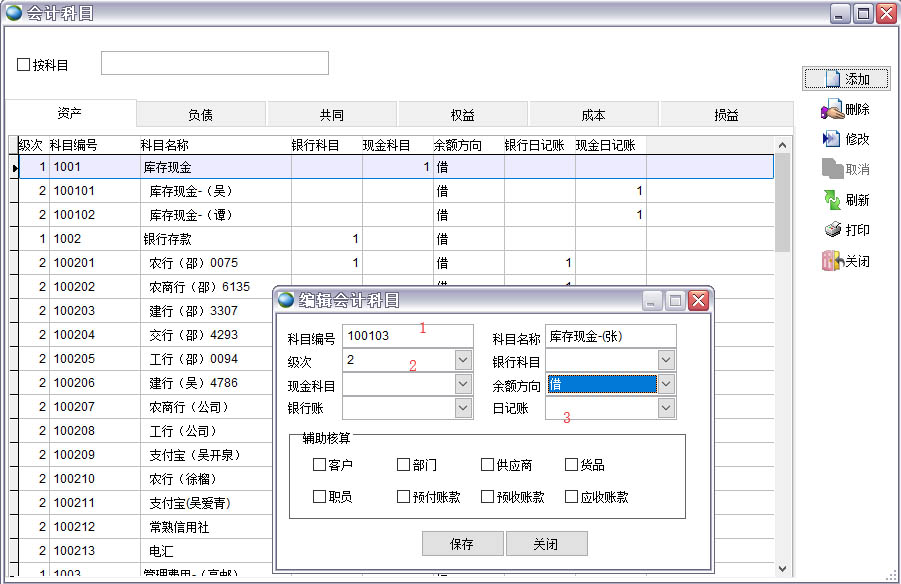Expand the 余额方向 dropdown

point(667,384)
